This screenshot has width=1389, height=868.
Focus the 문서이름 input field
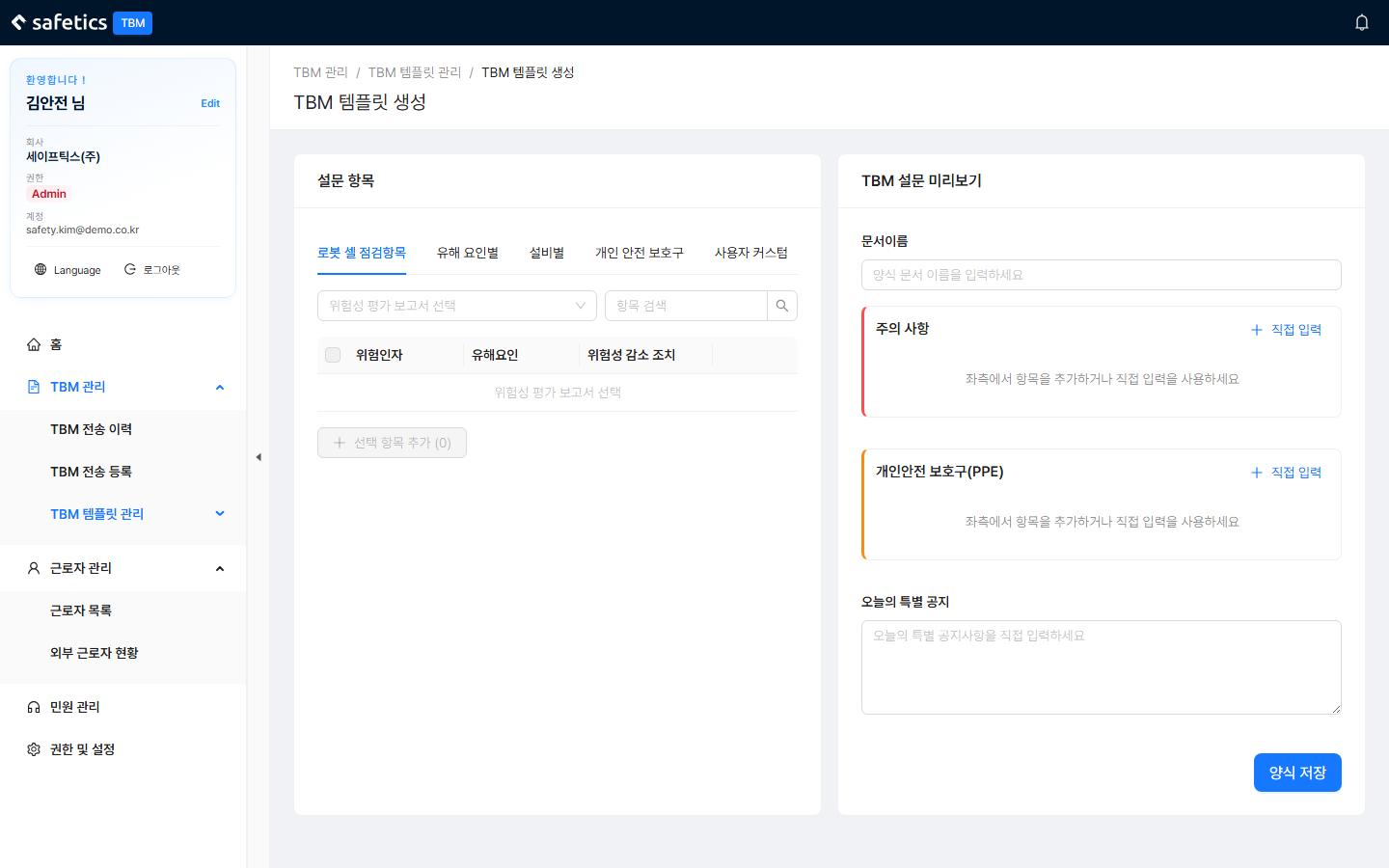tap(1102, 275)
